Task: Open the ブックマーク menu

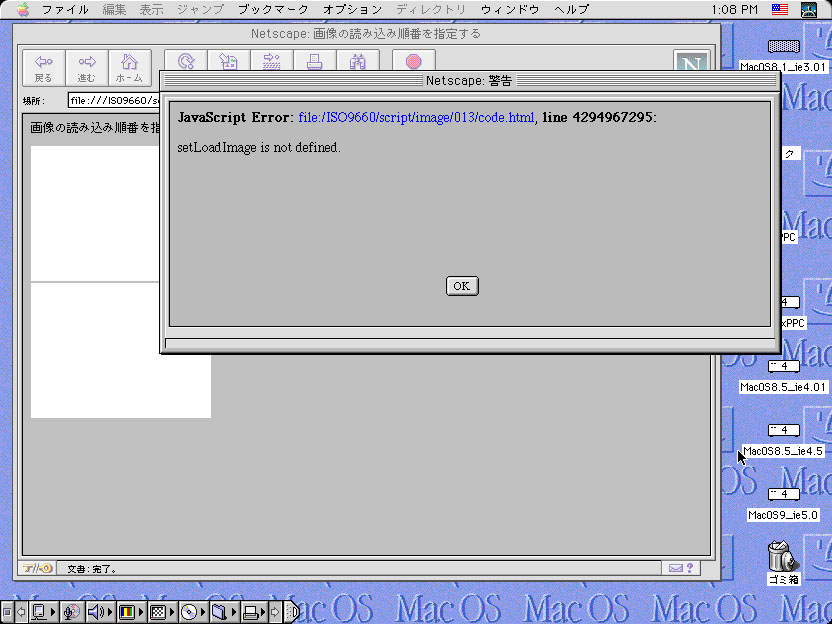Action: (x=273, y=10)
